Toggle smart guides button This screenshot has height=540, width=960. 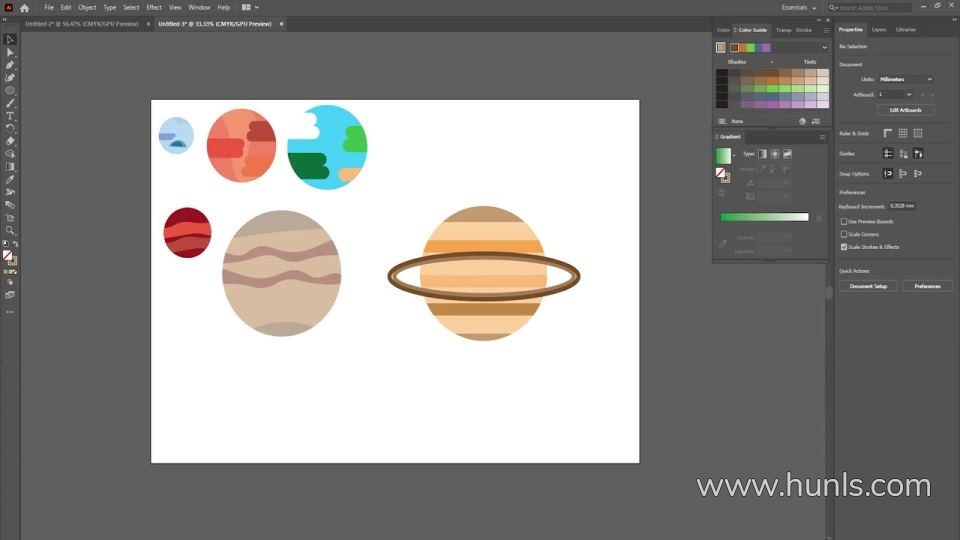918,154
